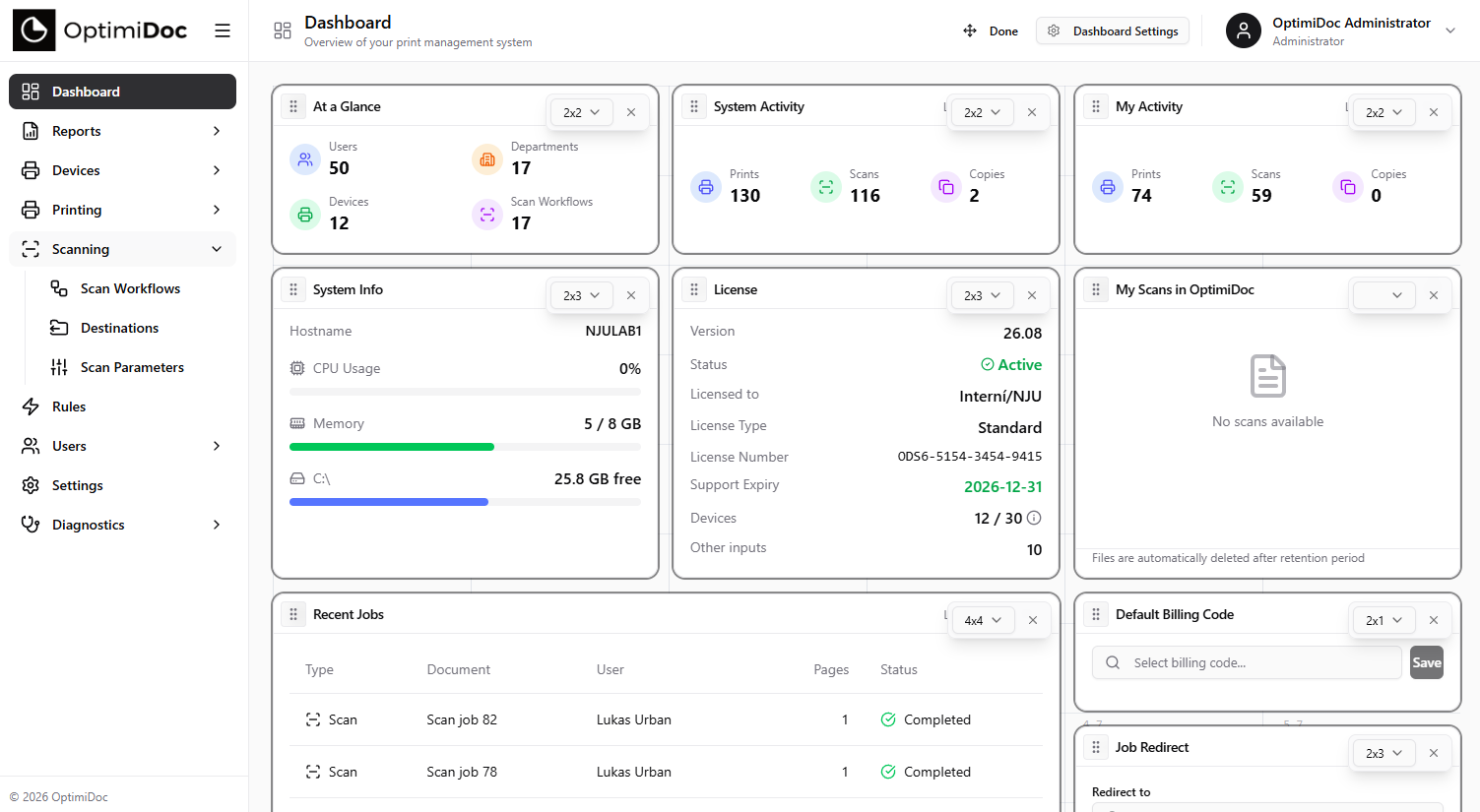Expand the Devices sidebar menu
Screen dimensions: 1480x812
pos(122,170)
